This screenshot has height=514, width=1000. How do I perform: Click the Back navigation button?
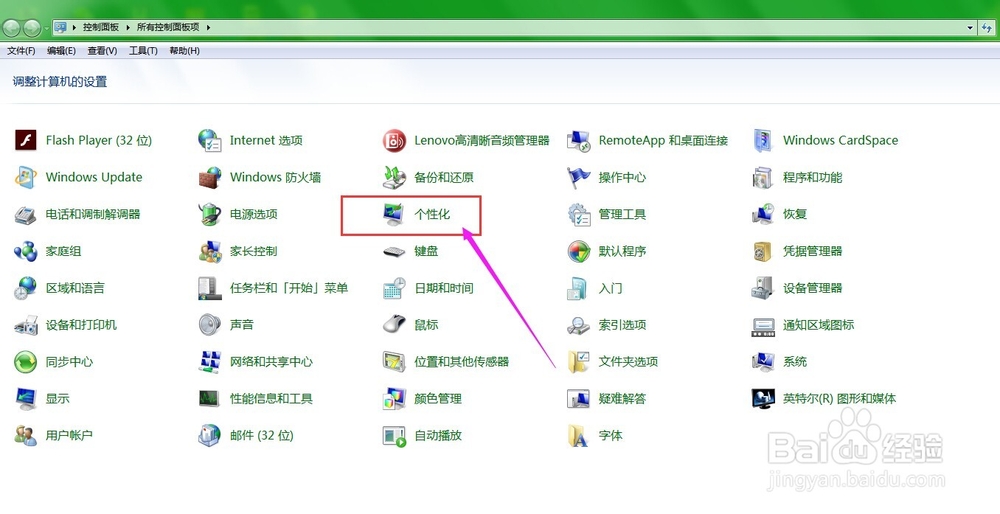pos(11,27)
